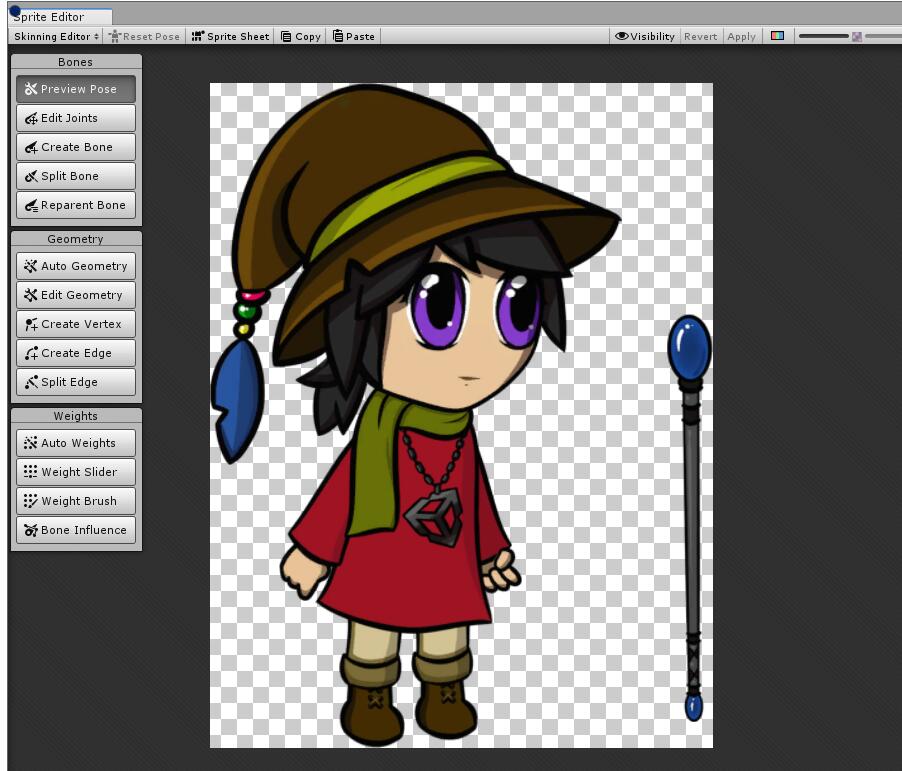This screenshot has width=902, height=771.
Task: Pick the Weight Brush tool
Action: click(76, 501)
